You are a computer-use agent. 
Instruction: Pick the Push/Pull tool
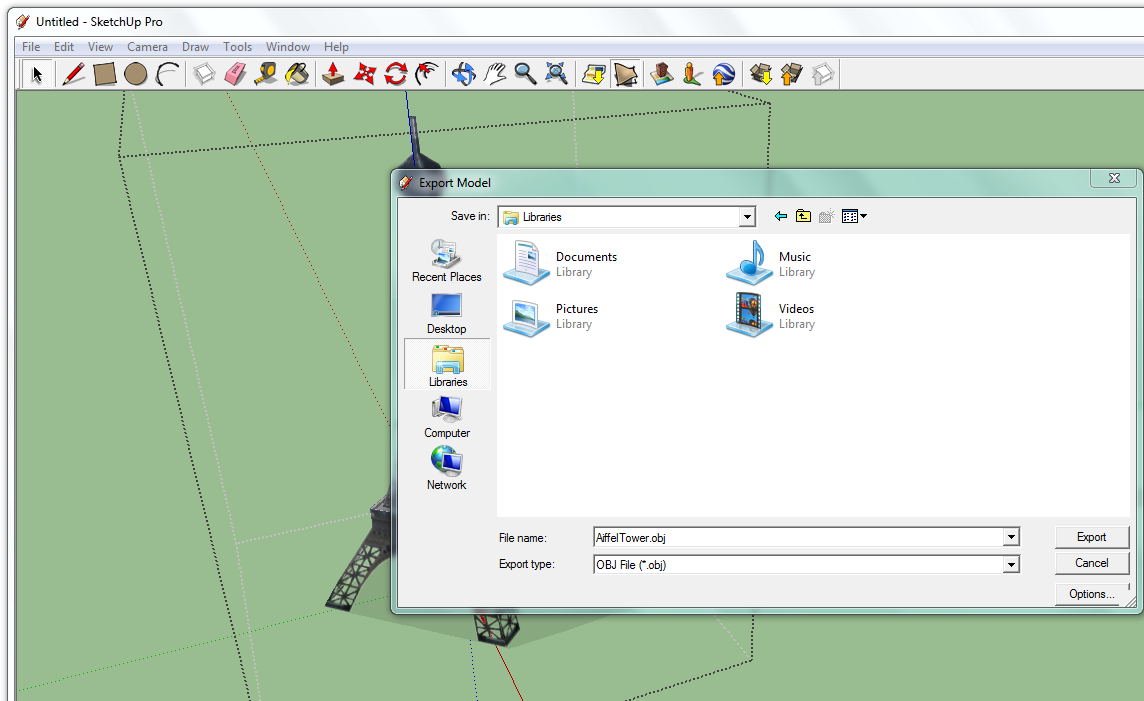pos(333,74)
